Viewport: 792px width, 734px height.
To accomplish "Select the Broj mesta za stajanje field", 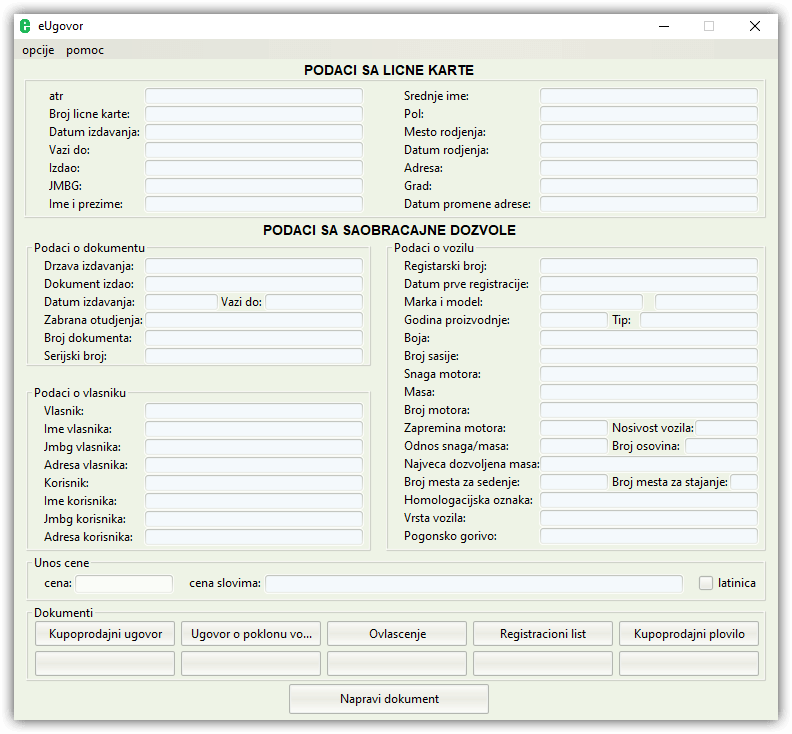I will tap(745, 482).
